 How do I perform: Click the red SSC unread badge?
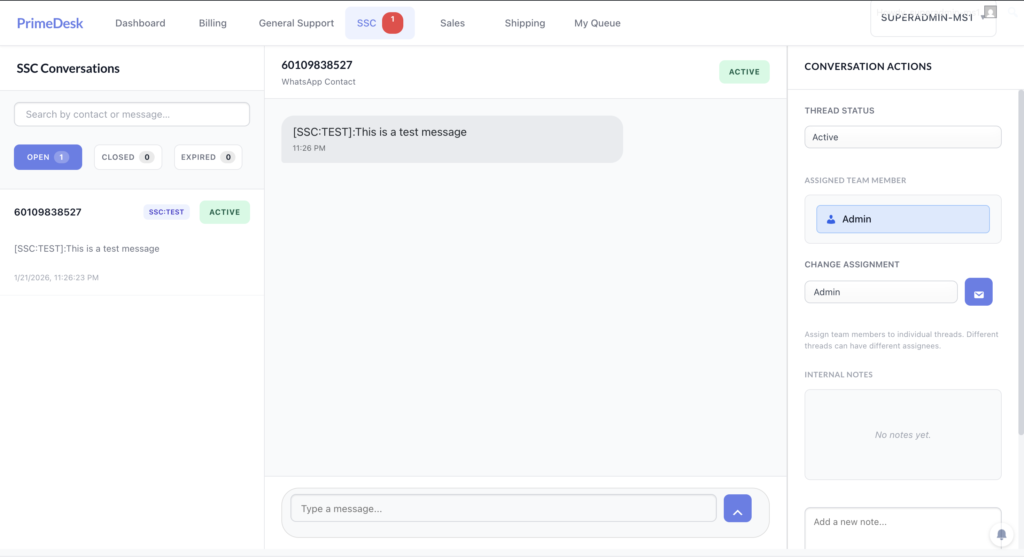pyautogui.click(x=392, y=22)
